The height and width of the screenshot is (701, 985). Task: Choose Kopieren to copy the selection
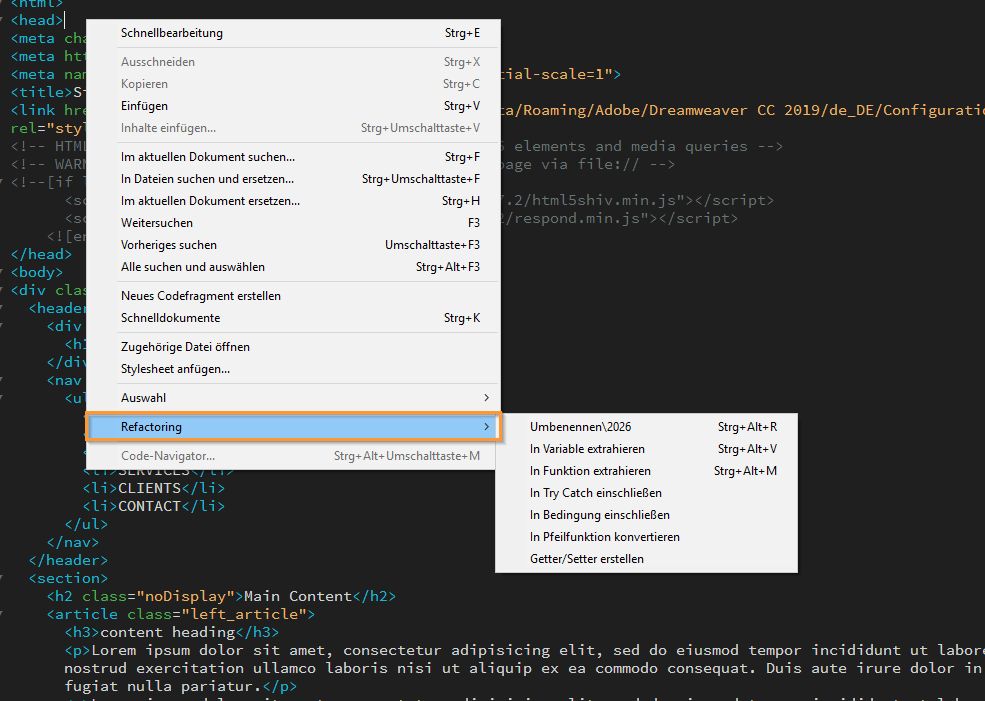pos(144,84)
